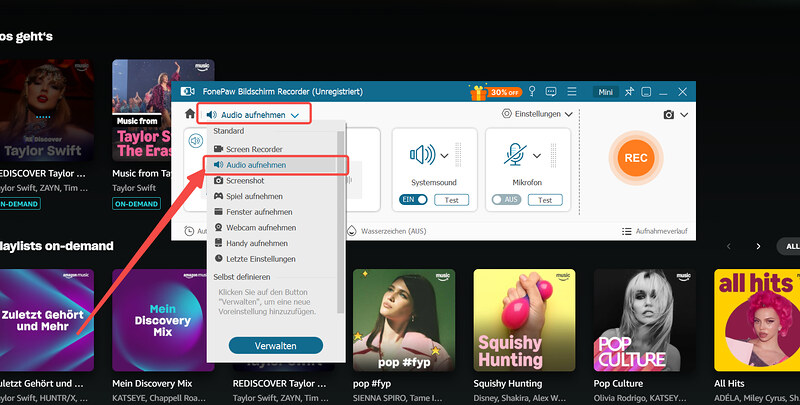Go to previous playlists with the left arrow

(729, 246)
